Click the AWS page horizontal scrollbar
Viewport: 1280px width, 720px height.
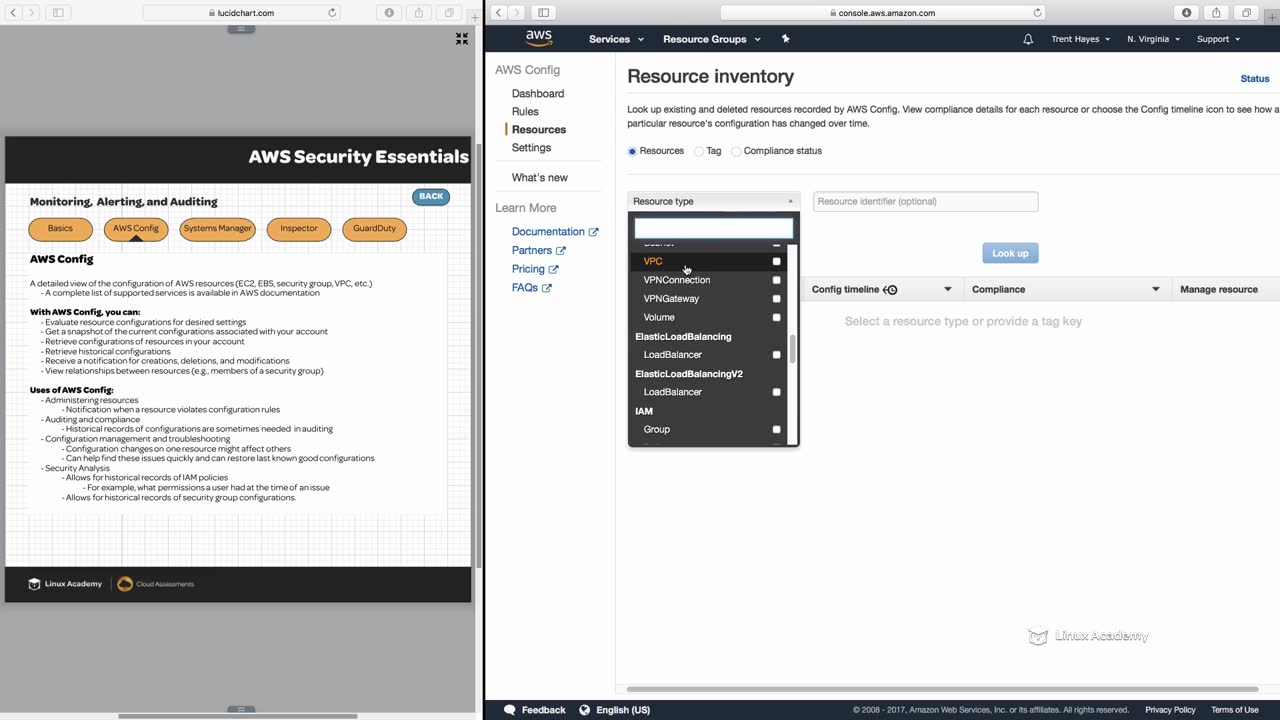[x=942, y=689]
